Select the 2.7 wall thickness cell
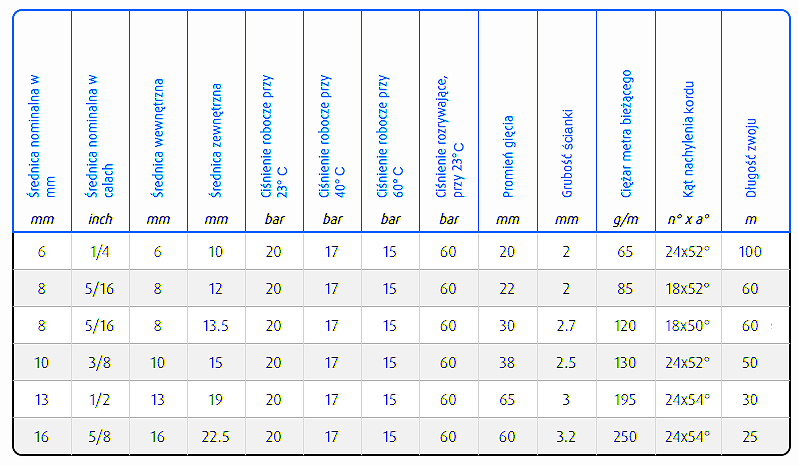Screen dimensions: 798x466 click(x=566, y=325)
